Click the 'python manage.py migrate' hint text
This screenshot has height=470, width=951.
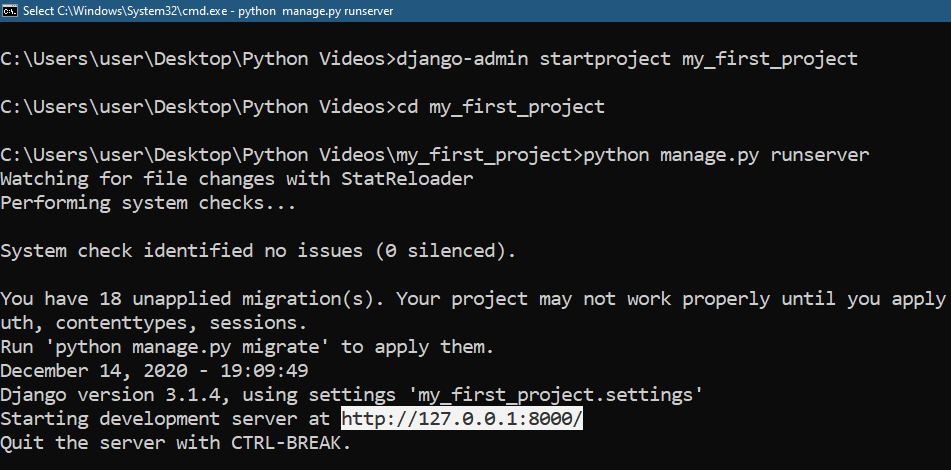click(173, 347)
